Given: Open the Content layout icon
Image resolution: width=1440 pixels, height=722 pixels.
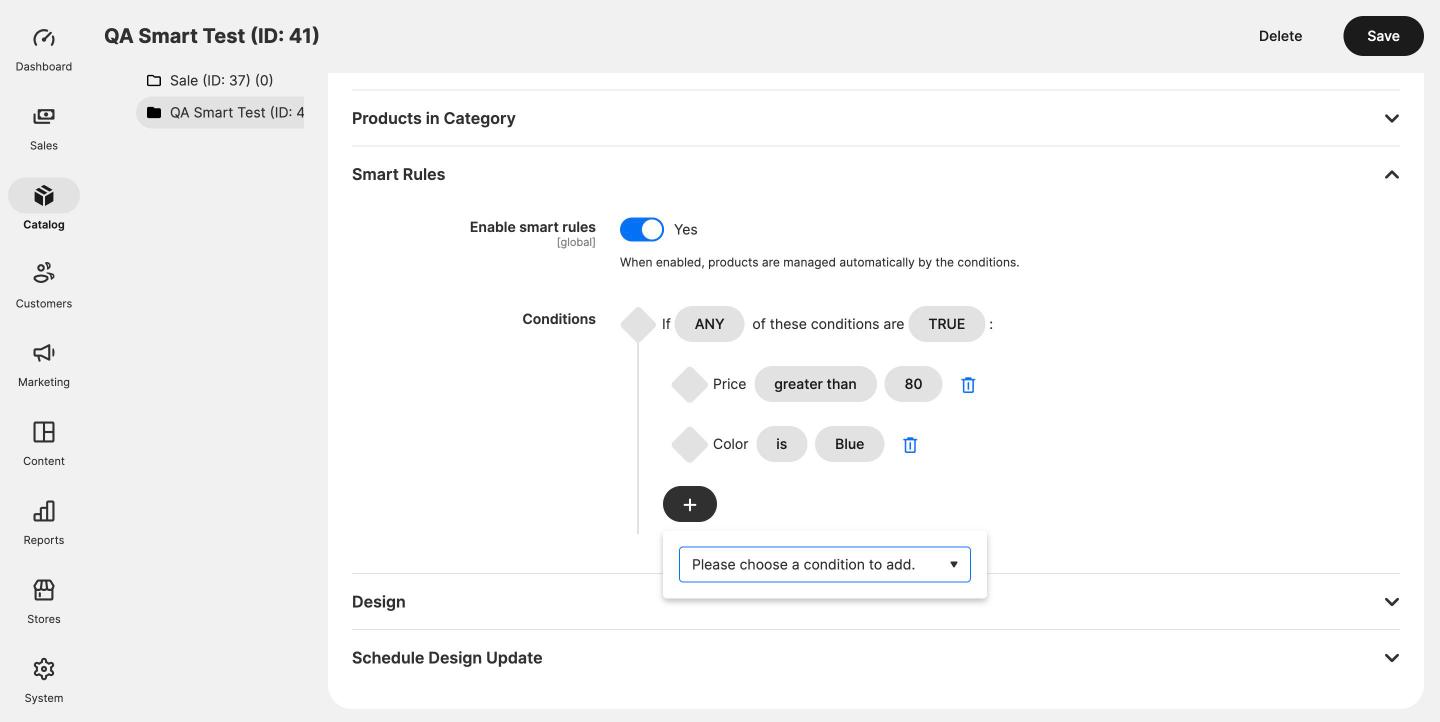Looking at the screenshot, I should [44, 431].
